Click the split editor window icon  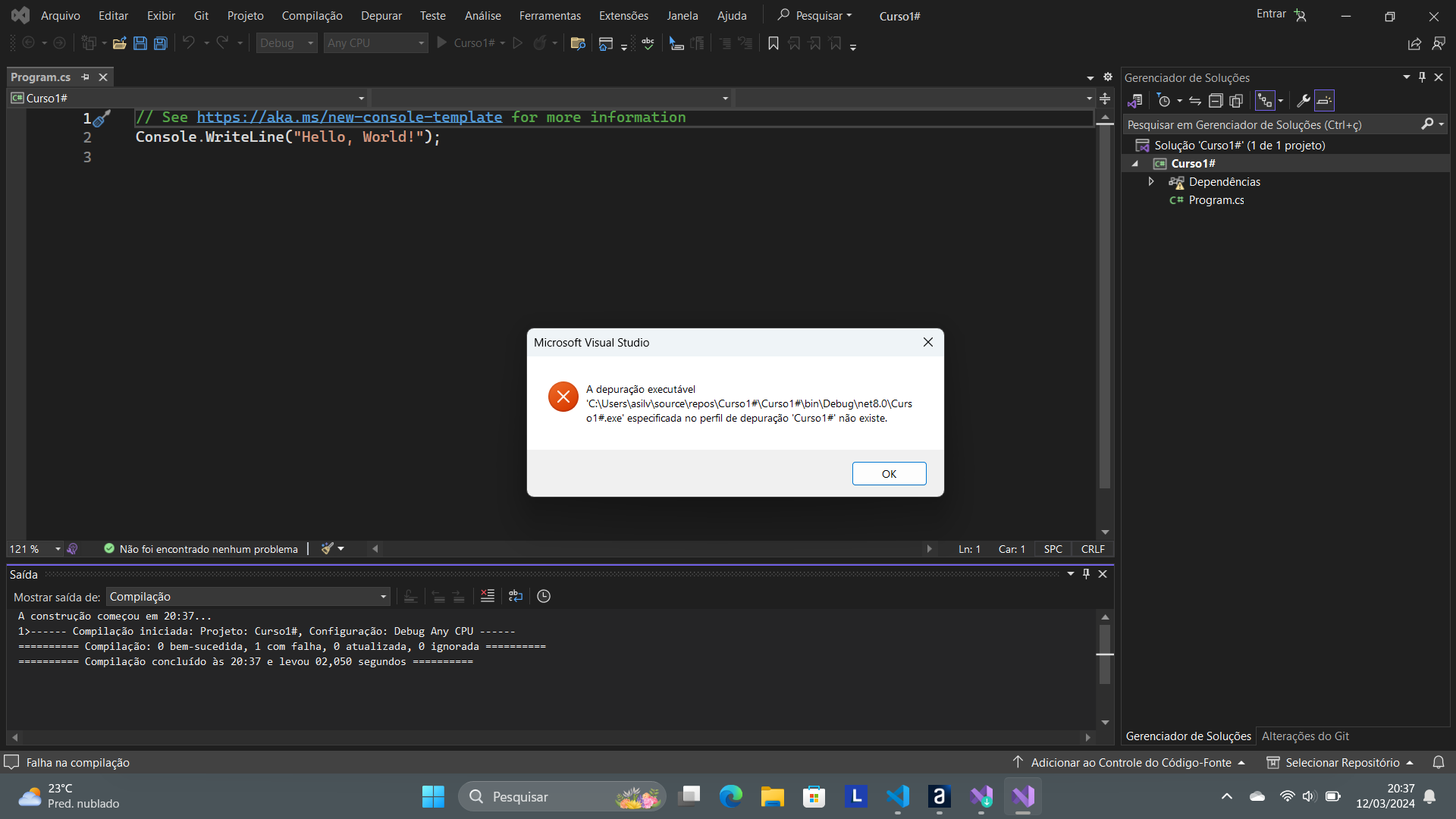click(1105, 99)
